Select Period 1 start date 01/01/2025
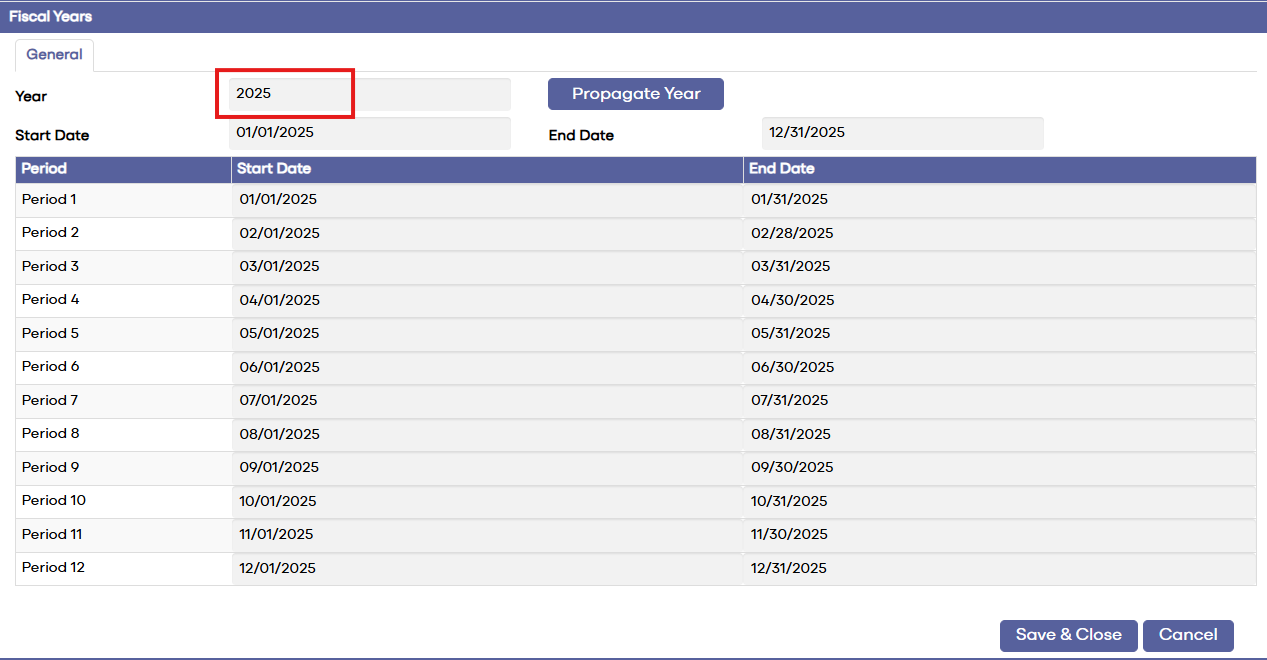The image size is (1267, 660). tap(487, 200)
